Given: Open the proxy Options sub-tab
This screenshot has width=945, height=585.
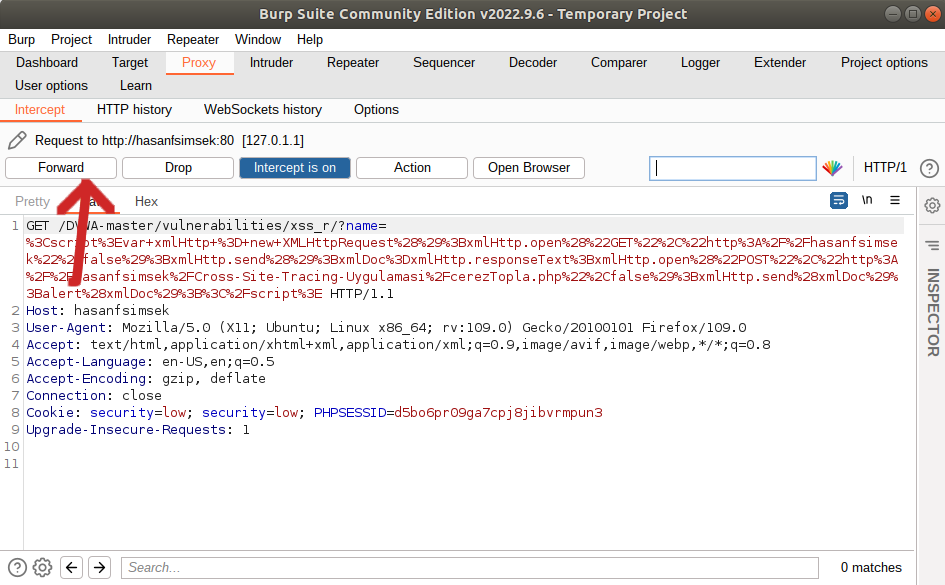Looking at the screenshot, I should pyautogui.click(x=376, y=110).
